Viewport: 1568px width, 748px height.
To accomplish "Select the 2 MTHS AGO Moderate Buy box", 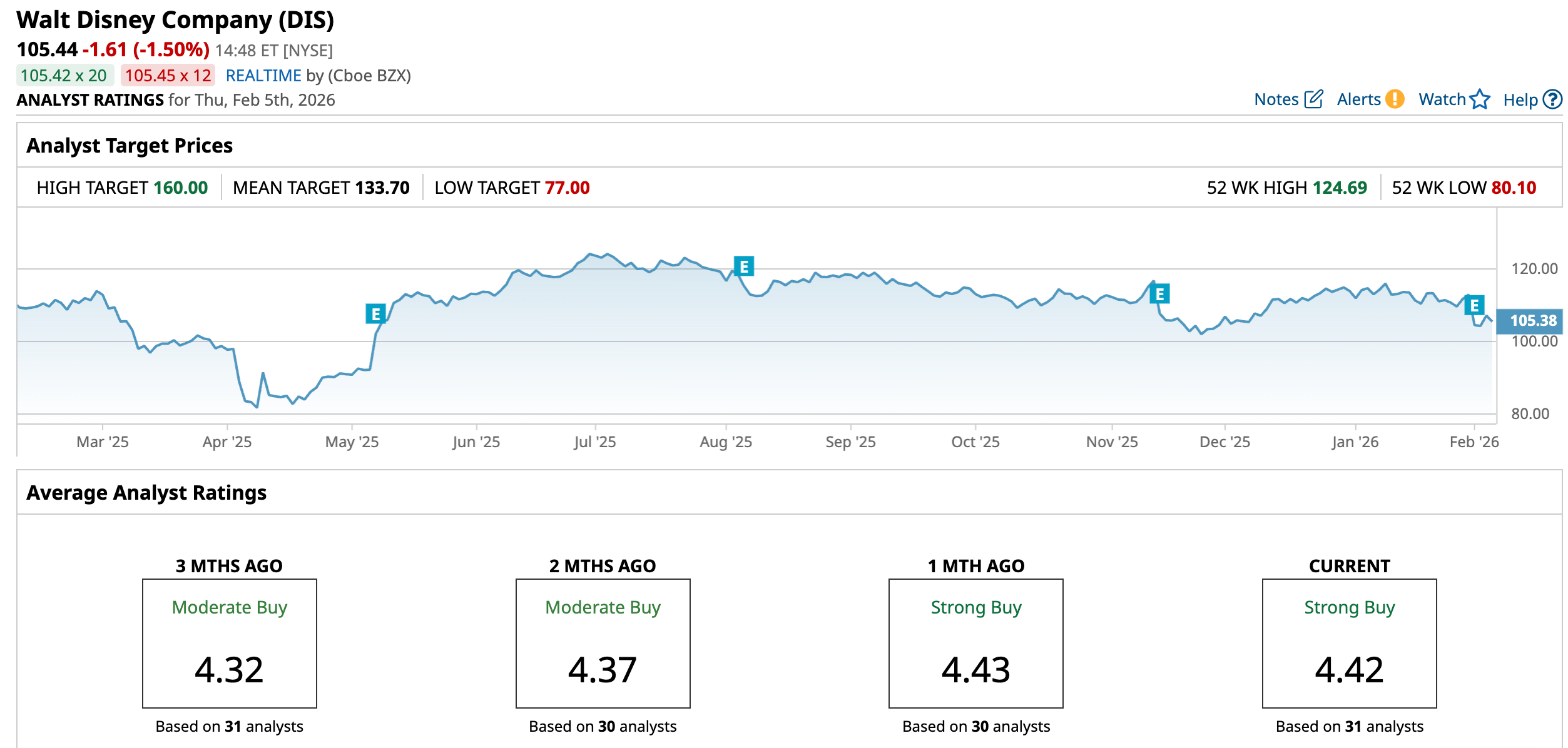I will click(603, 644).
